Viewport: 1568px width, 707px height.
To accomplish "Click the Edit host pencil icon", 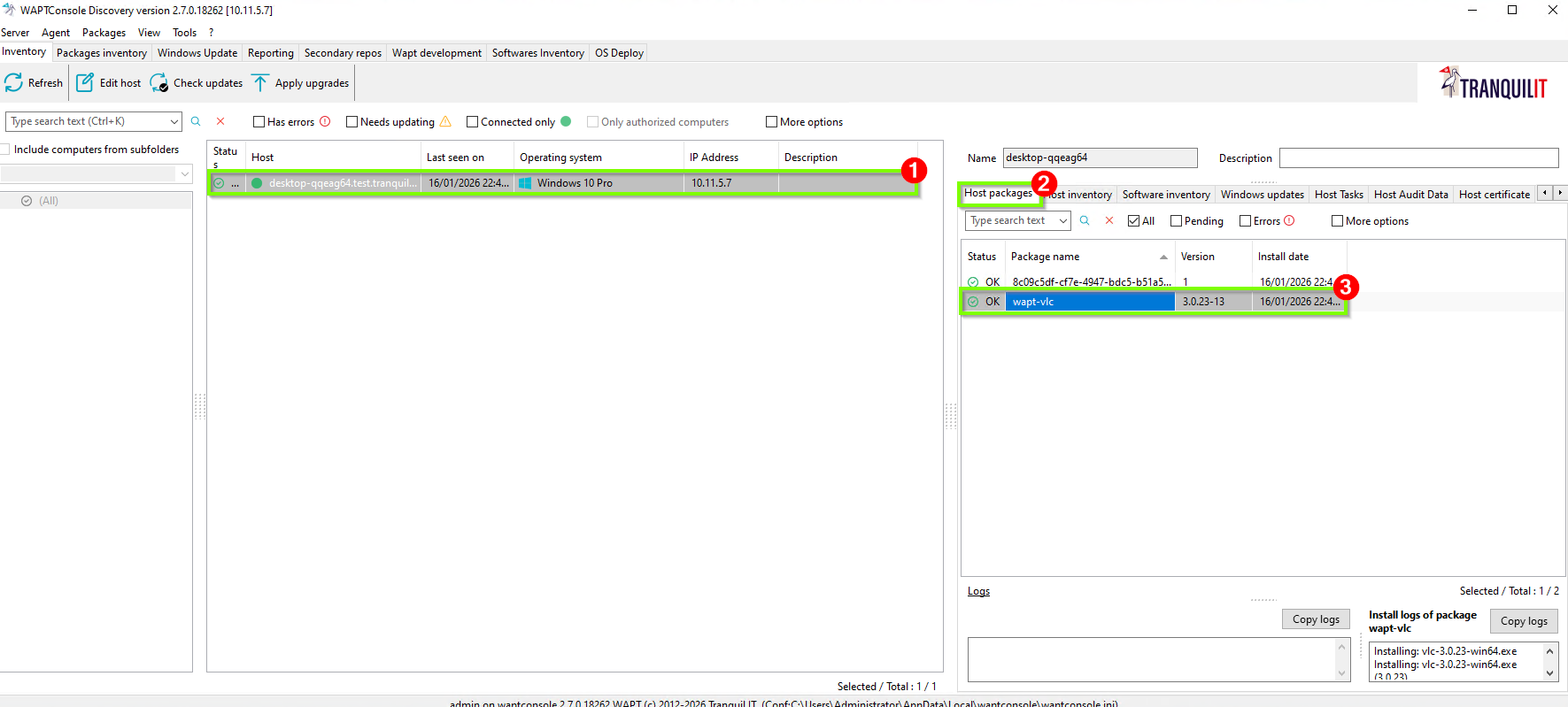I will tap(85, 83).
